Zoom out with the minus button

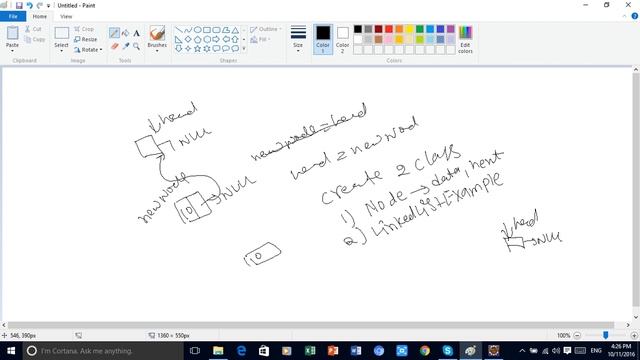pyautogui.click(x=577, y=336)
